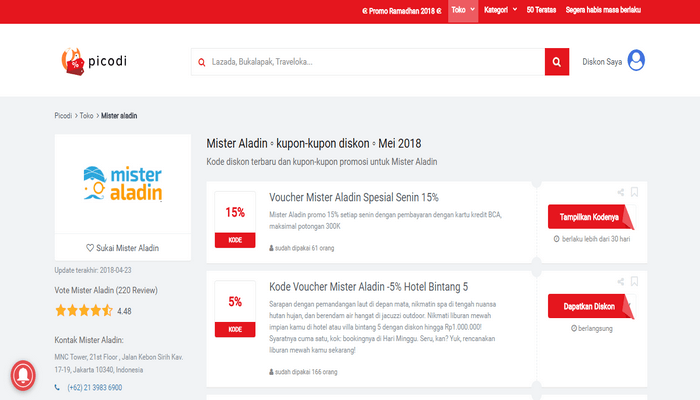Viewport: 700px width, 400px height.
Task: Click the red notification bell icon
Action: [23, 375]
